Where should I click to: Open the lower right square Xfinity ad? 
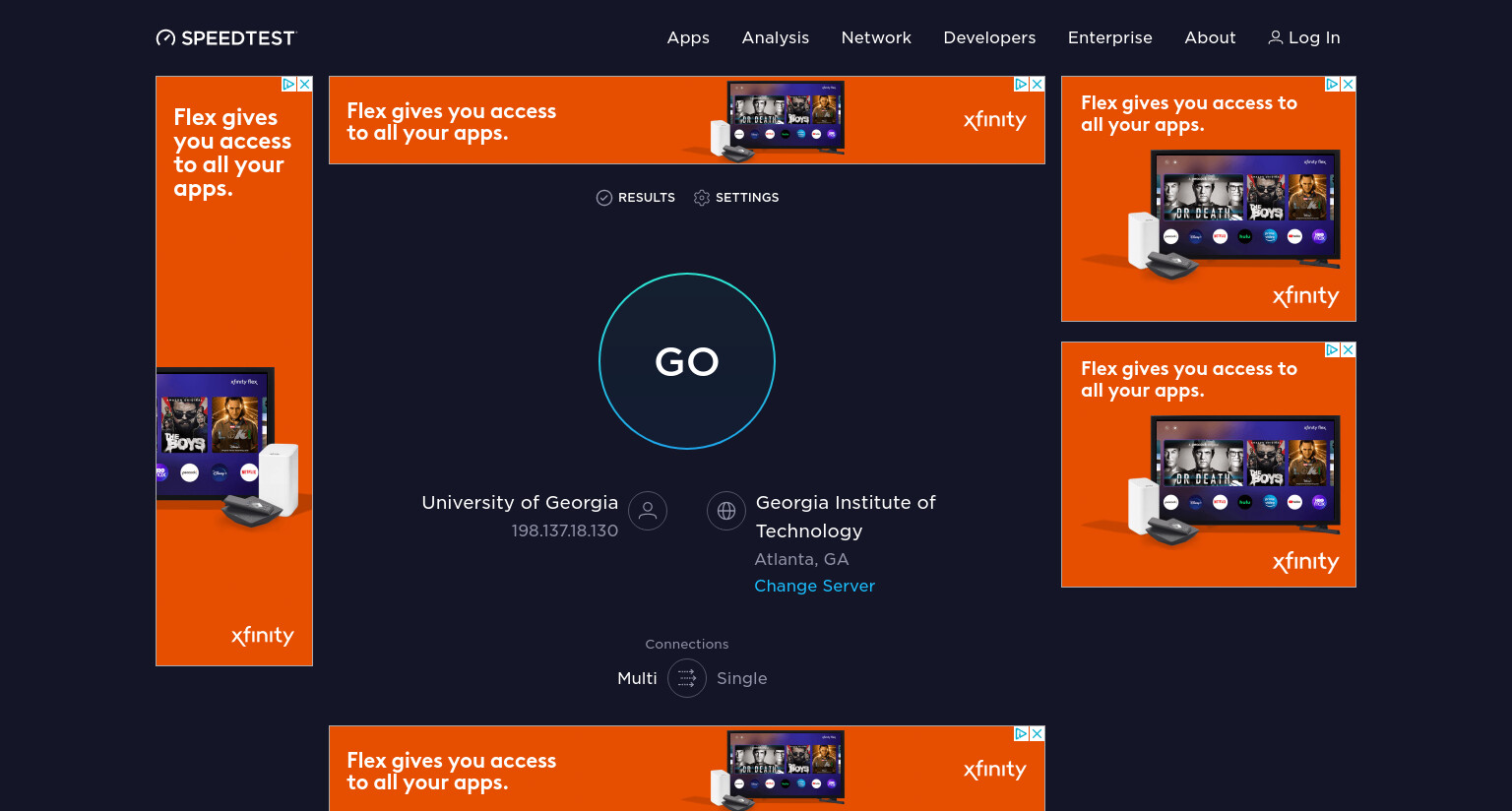(x=1209, y=465)
